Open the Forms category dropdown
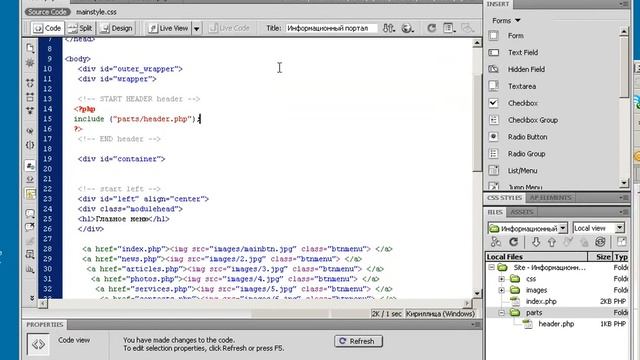 506,20
